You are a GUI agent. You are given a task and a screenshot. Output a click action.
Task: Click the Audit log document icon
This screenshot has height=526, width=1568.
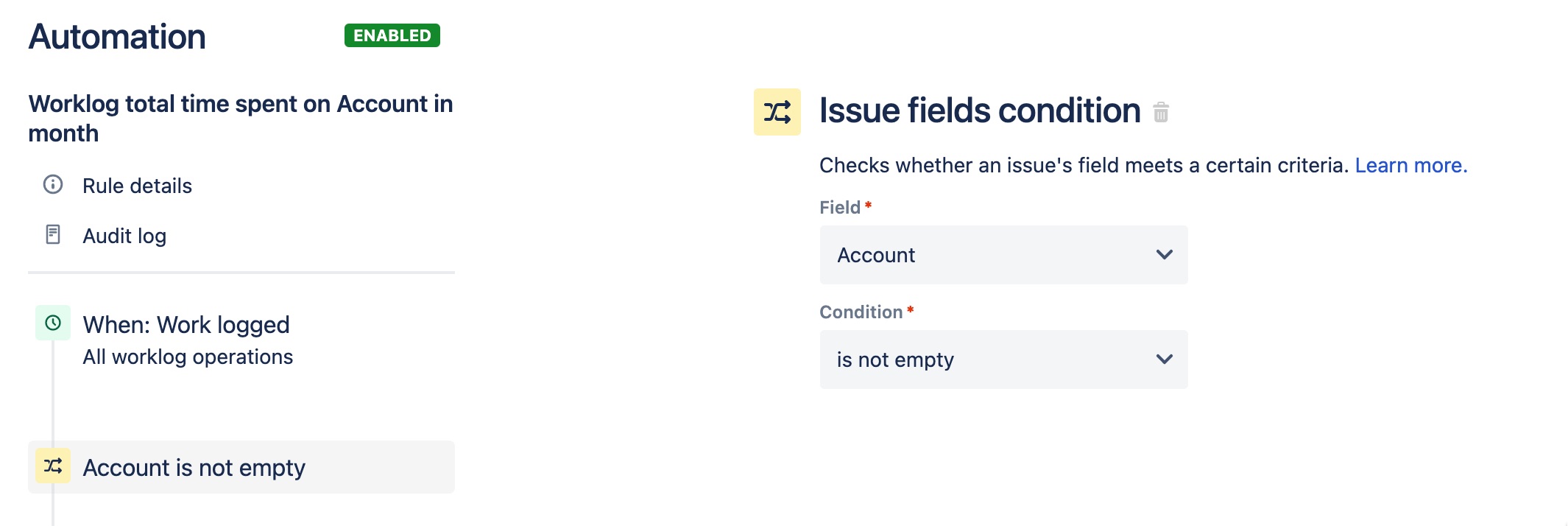pos(53,234)
